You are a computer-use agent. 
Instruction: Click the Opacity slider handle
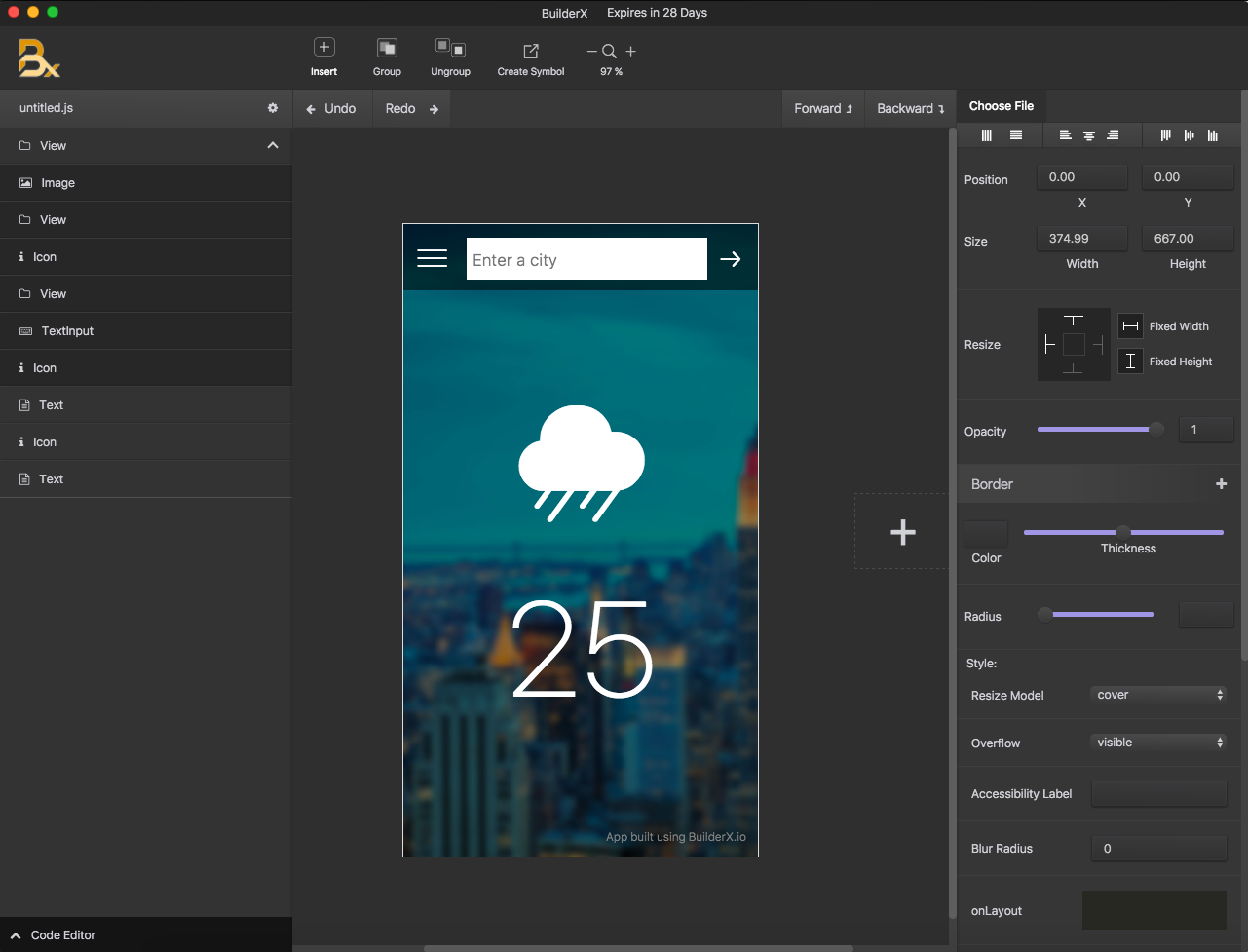point(1156,430)
